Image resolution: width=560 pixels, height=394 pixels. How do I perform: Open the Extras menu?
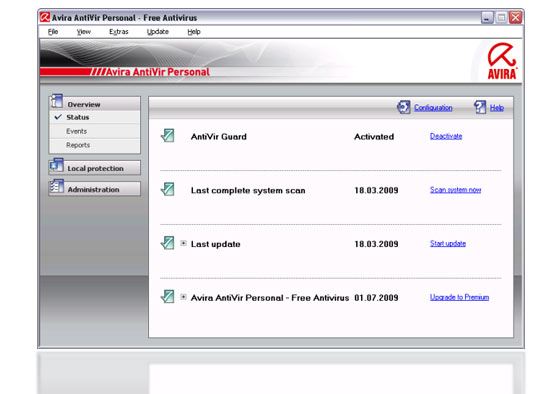(119, 32)
